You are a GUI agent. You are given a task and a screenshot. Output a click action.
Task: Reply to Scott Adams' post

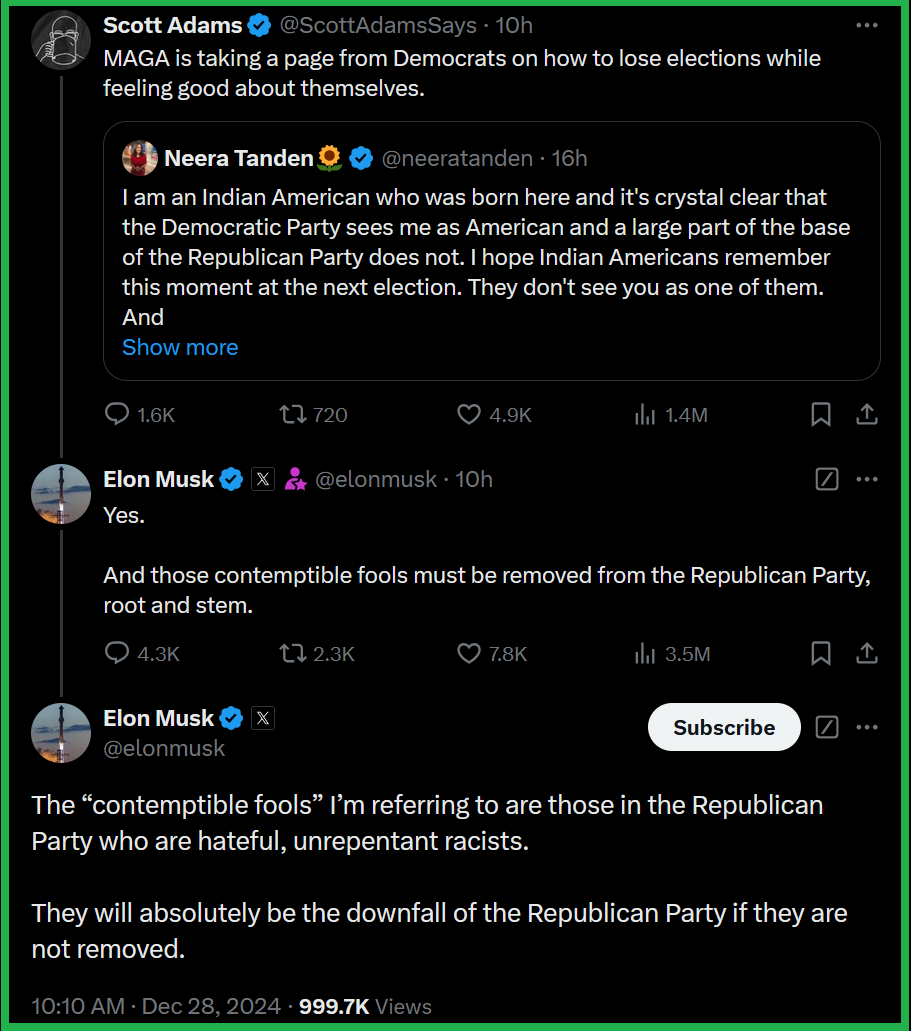pyautogui.click(x=118, y=414)
